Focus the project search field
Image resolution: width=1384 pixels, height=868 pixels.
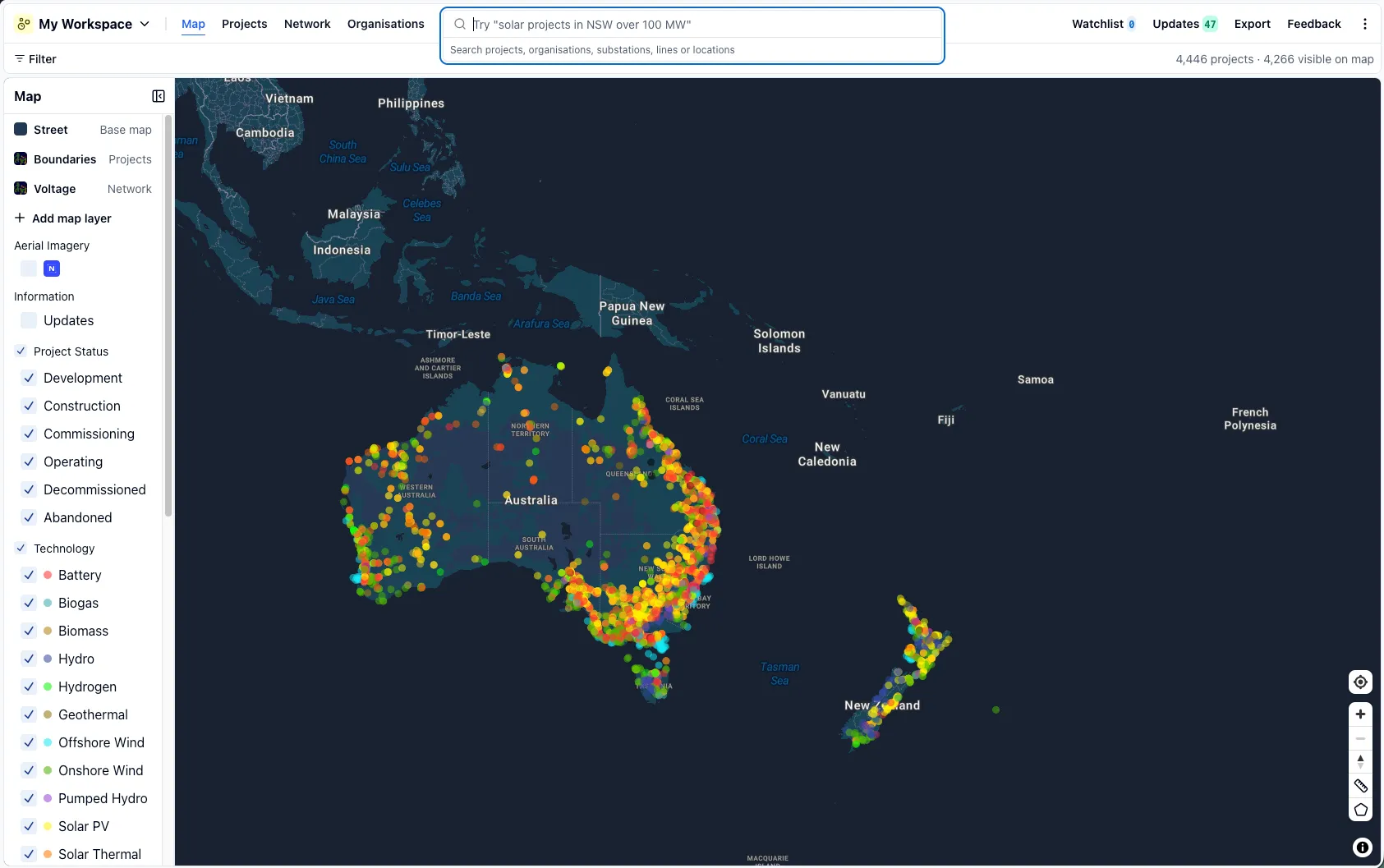(x=692, y=24)
